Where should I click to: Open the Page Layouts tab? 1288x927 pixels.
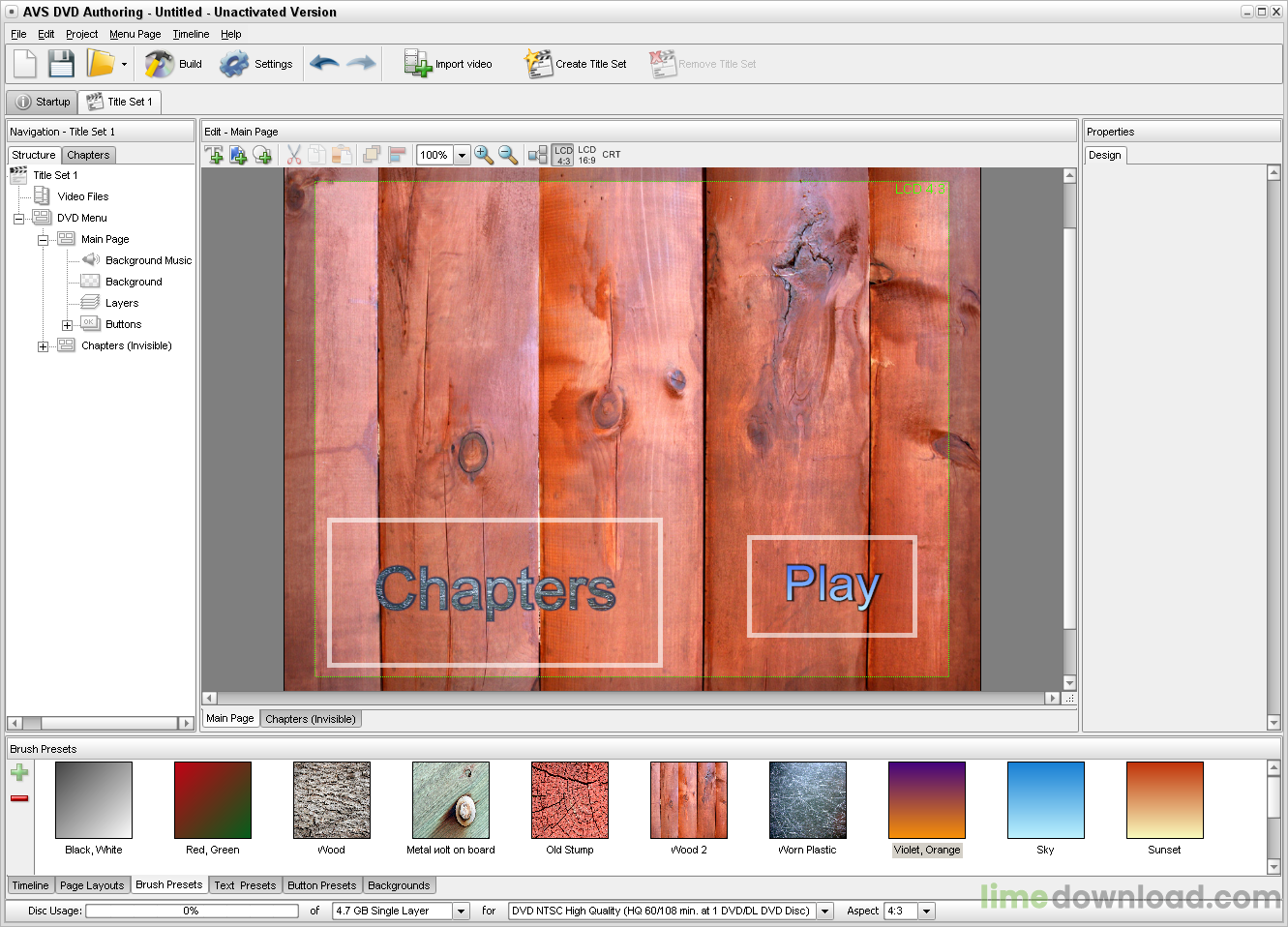click(92, 885)
